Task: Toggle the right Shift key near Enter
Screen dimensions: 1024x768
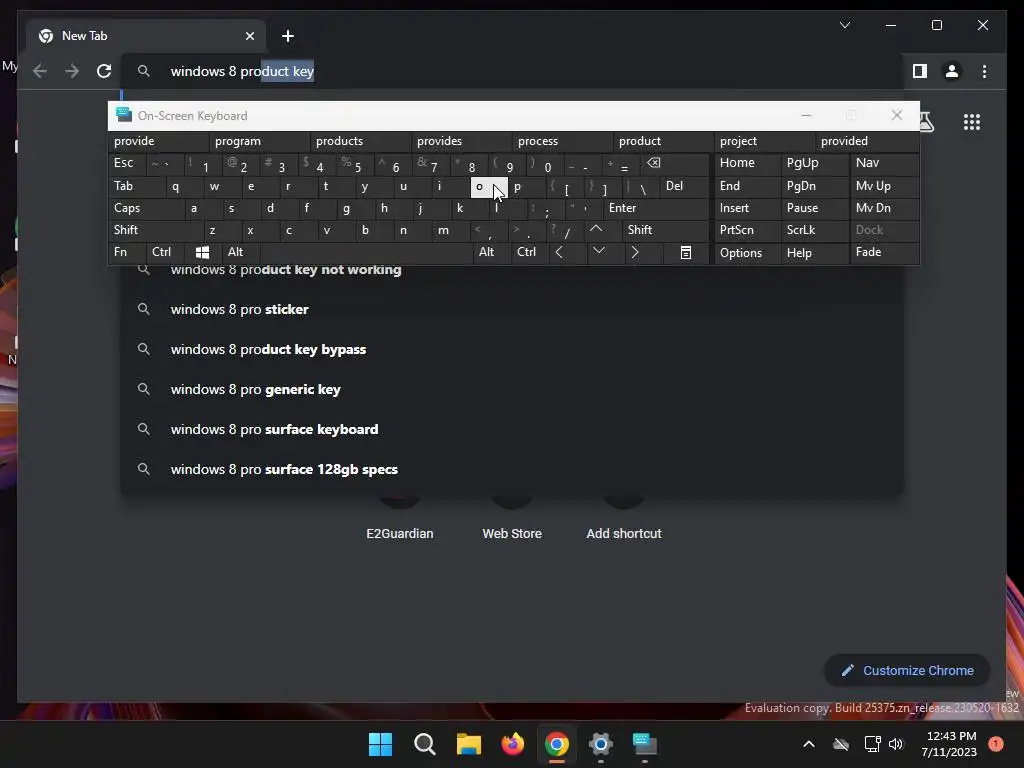Action: [665, 230]
